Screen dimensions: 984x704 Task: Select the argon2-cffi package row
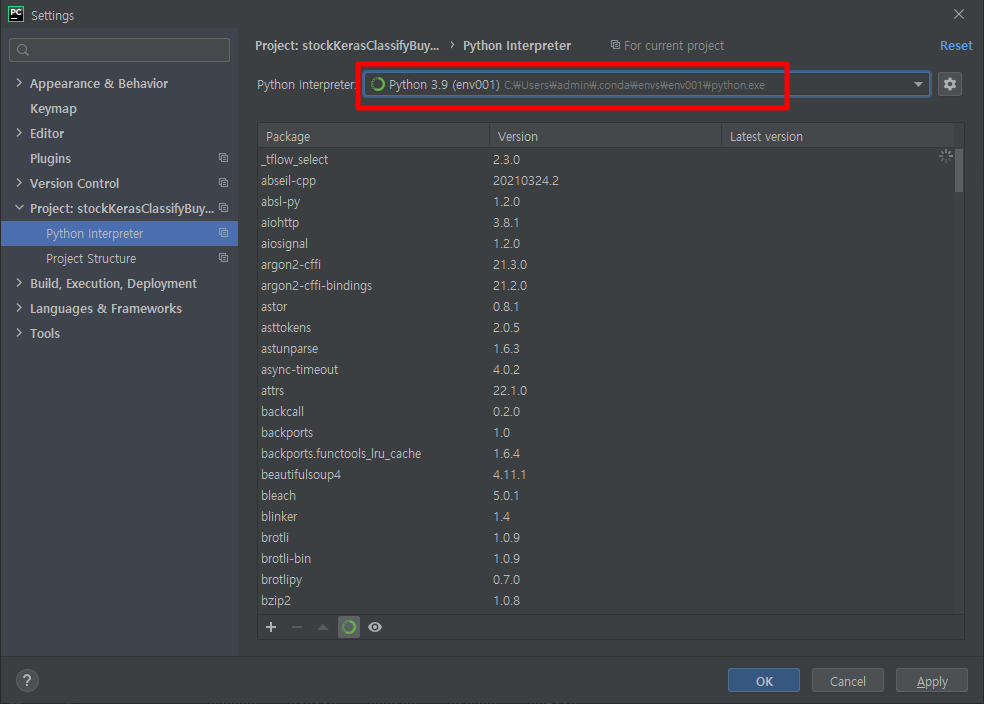(x=606, y=265)
